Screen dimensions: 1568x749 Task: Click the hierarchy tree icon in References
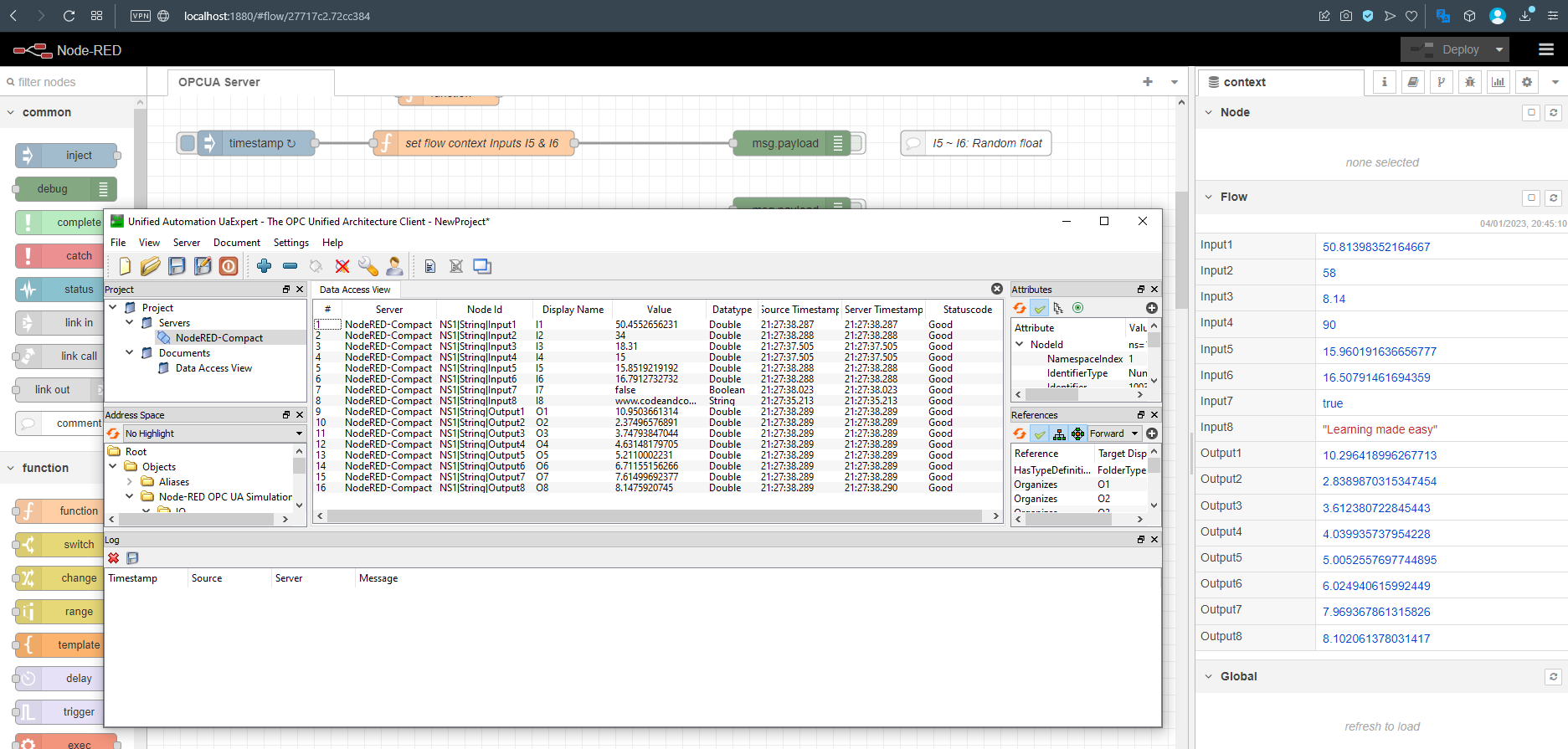click(x=1059, y=433)
